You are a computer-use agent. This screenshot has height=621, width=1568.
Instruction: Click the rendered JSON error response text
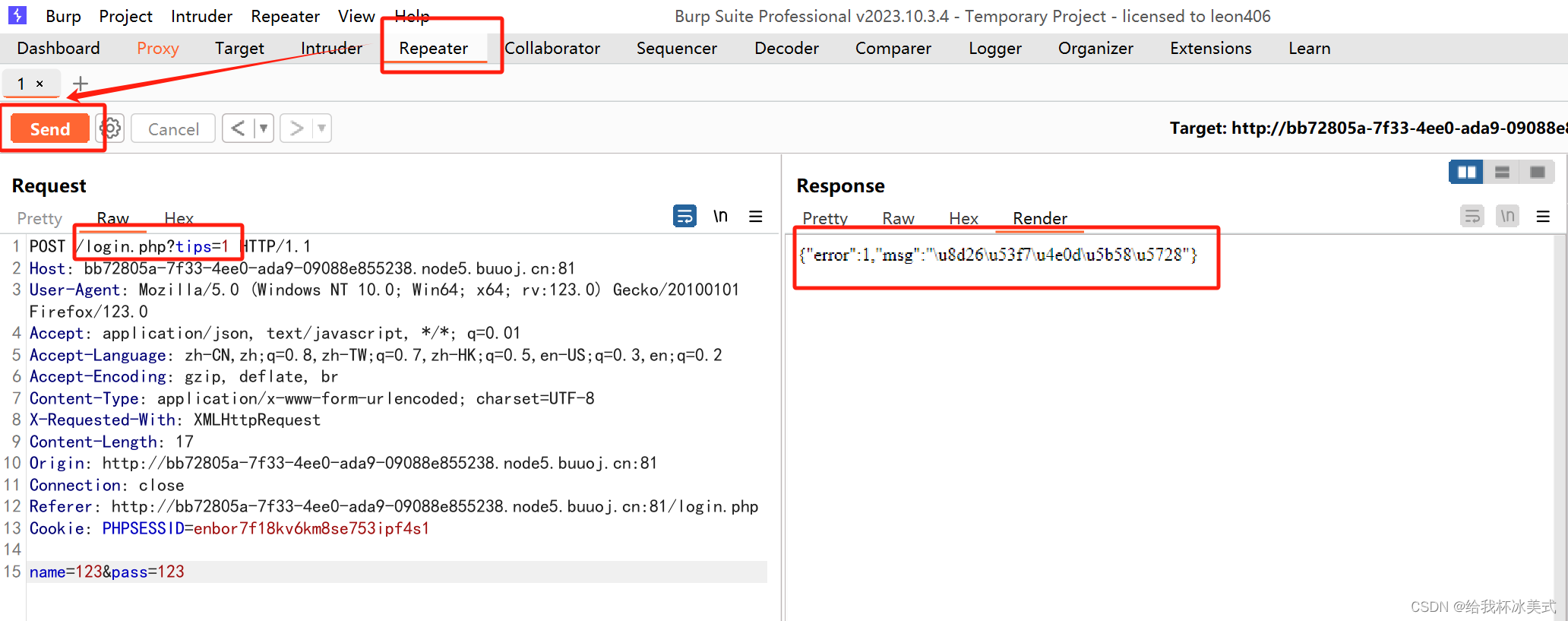point(997,255)
